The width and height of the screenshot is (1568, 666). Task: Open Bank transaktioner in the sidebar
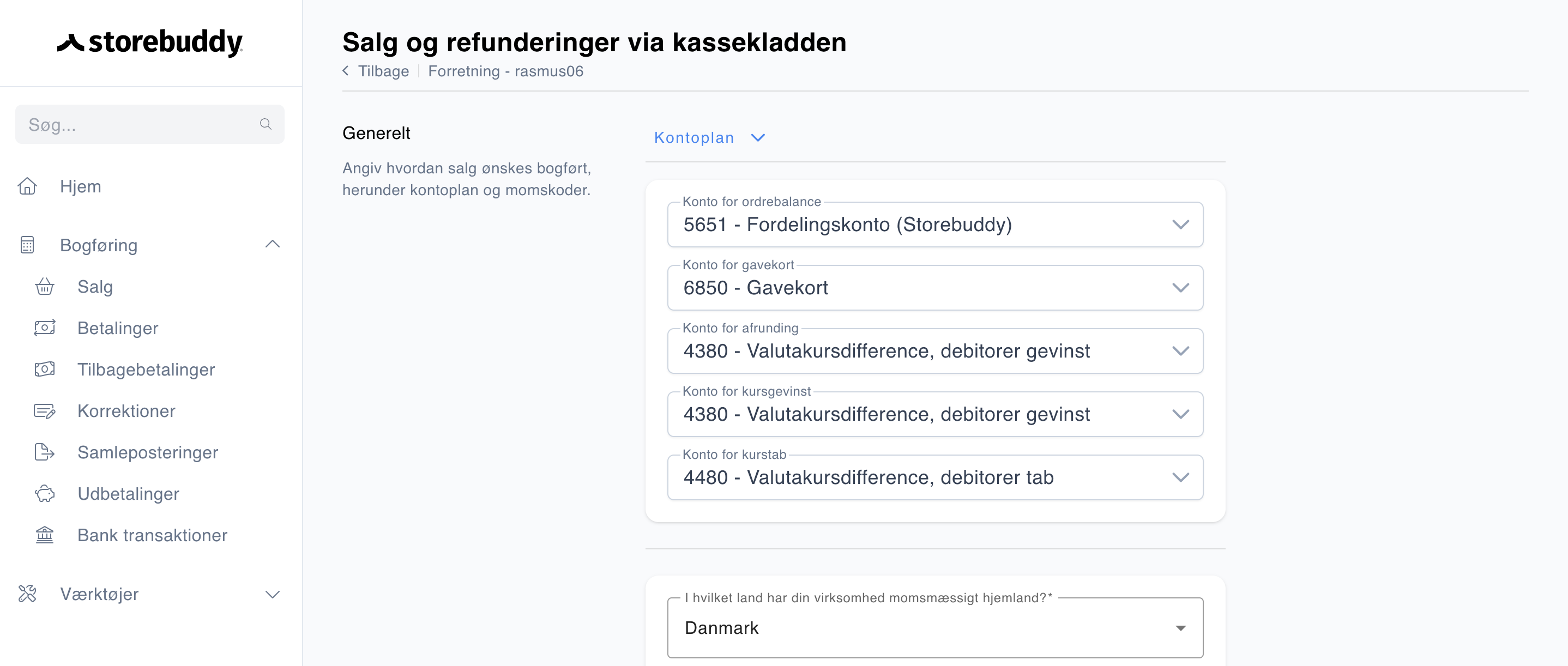[x=152, y=535]
